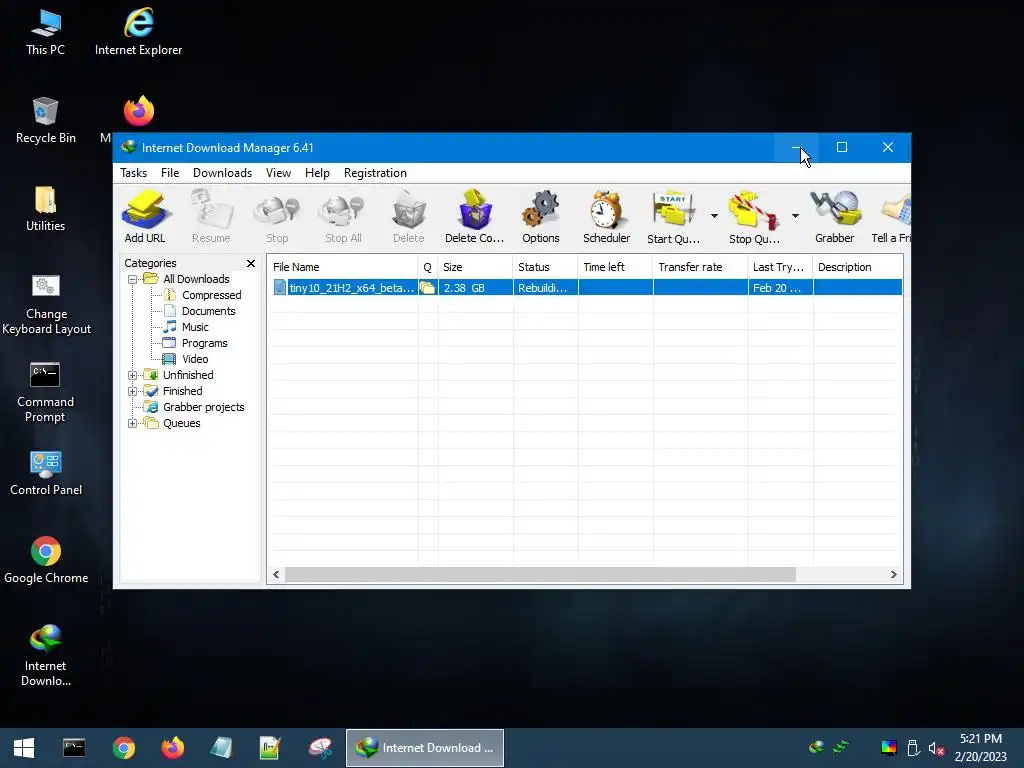Viewport: 1024px width, 768px height.
Task: Select the Documents category
Action: pos(208,312)
